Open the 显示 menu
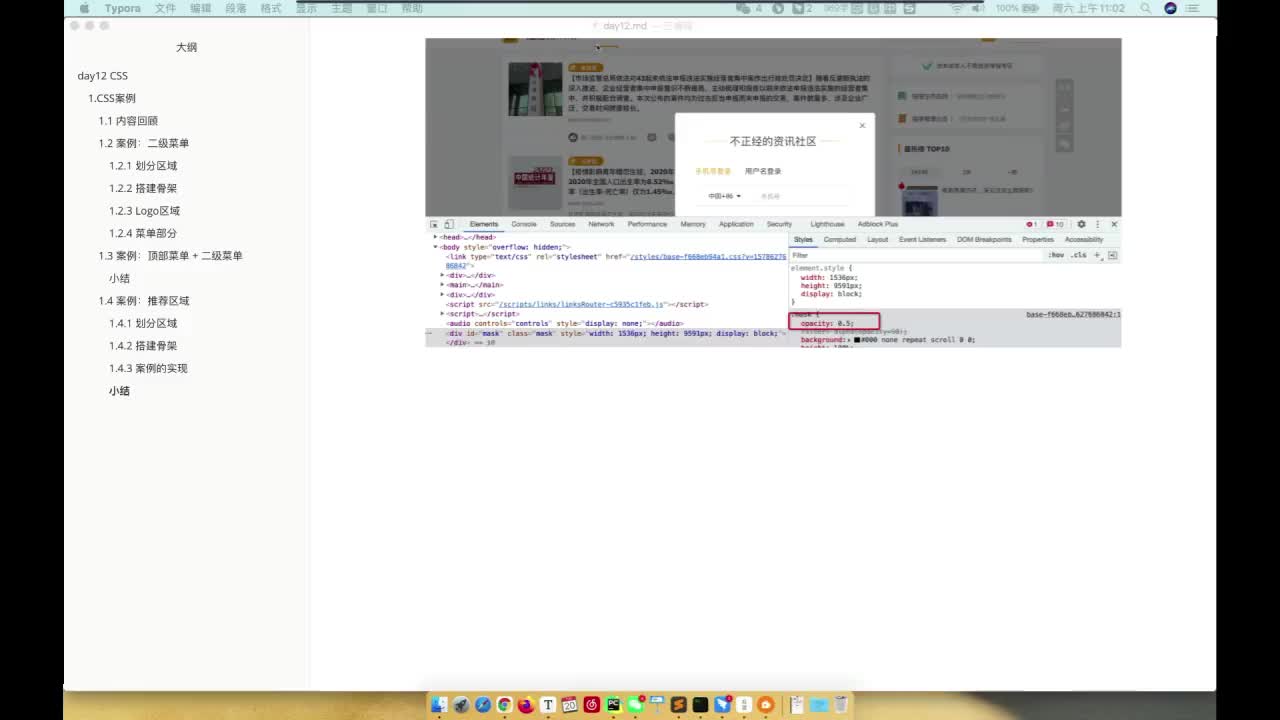Screen dimensions: 1280x720 click(x=306, y=8)
